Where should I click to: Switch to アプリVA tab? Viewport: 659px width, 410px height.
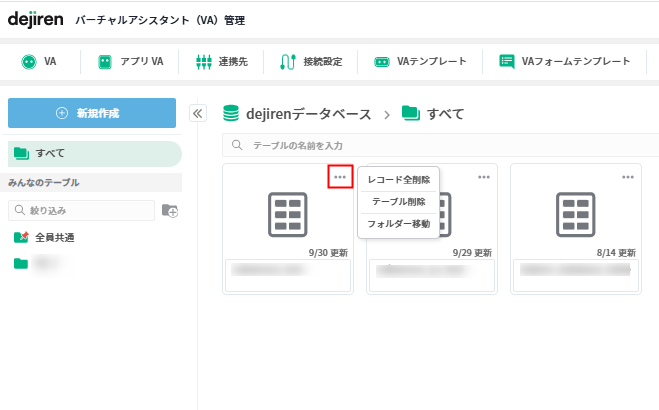pyautogui.click(x=131, y=61)
